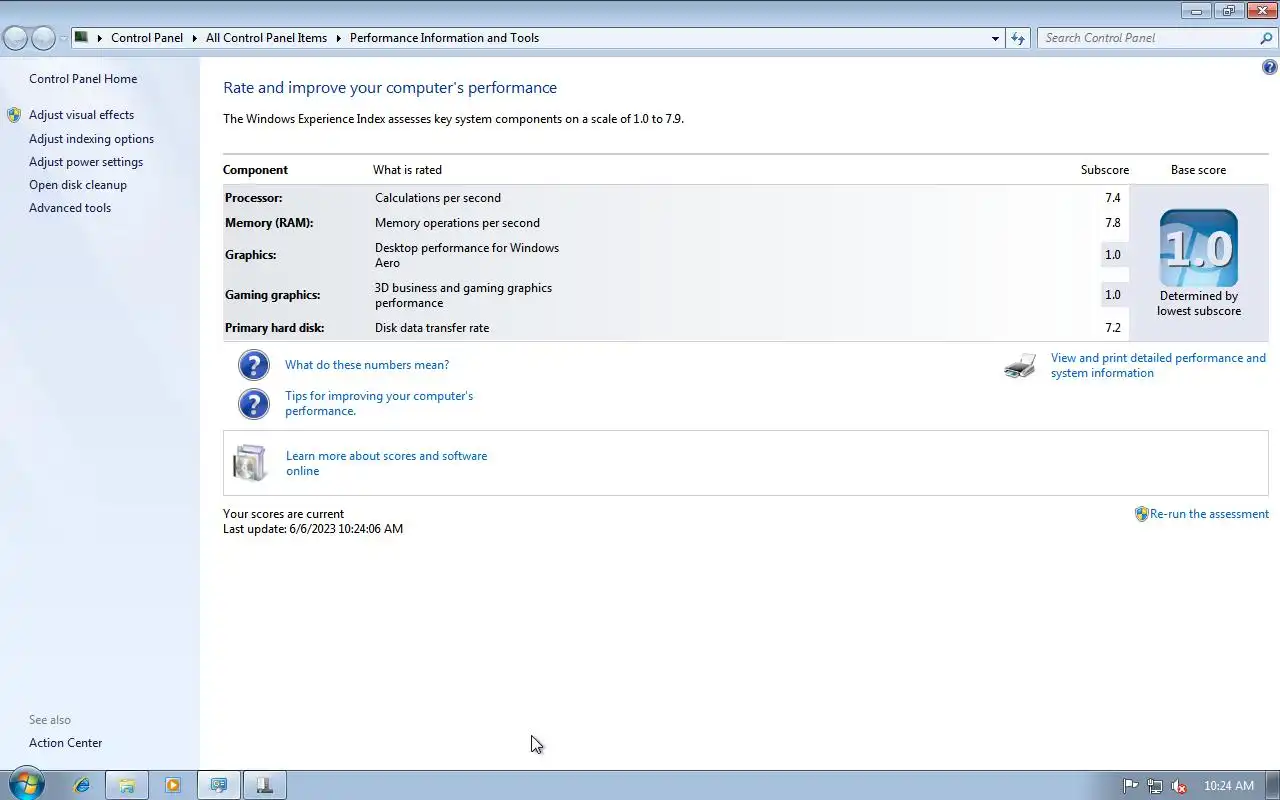
Task: Click the Forward navigation arrow button
Action: [x=43, y=38]
